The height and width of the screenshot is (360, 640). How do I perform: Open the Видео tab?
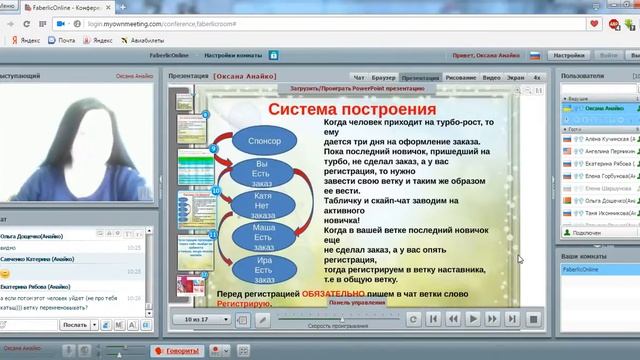(491, 78)
